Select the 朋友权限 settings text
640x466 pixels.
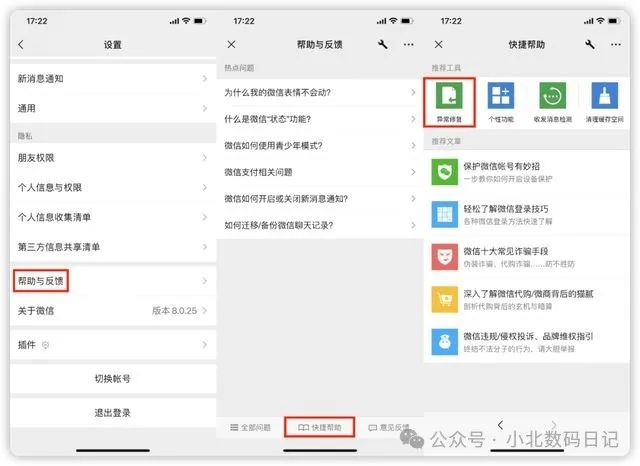[x=36, y=158]
